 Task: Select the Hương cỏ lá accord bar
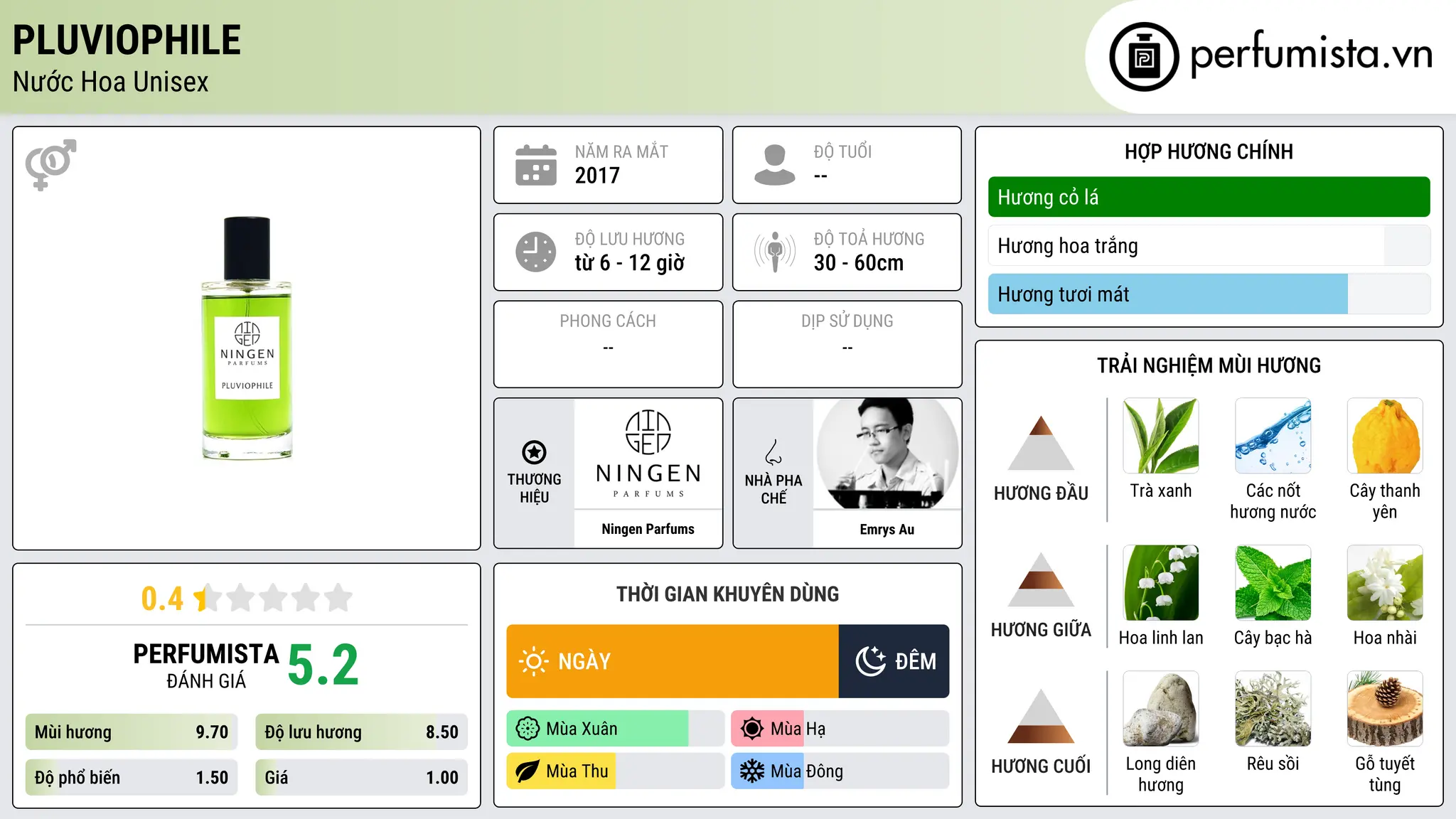pos(1209,197)
